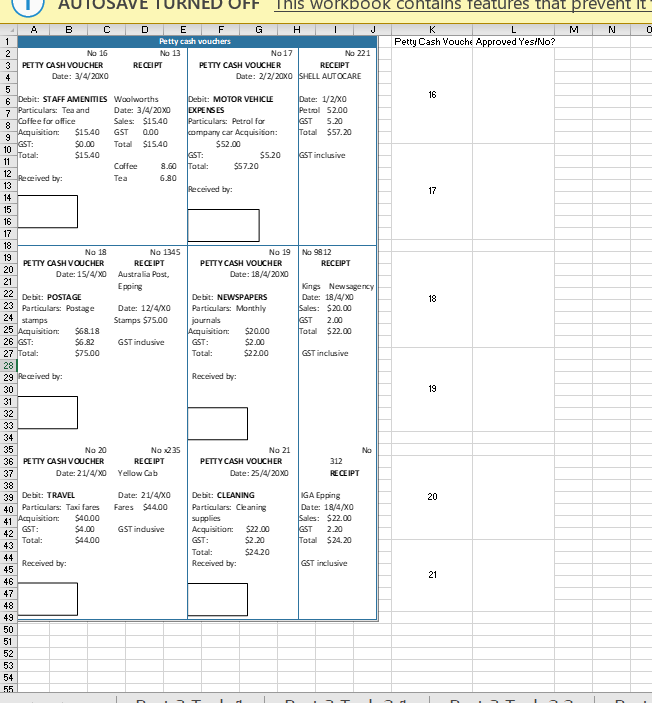This screenshot has height=703, width=652.
Task: Click 'Debit: STAFF AMENITIES' text
Action: point(63,99)
